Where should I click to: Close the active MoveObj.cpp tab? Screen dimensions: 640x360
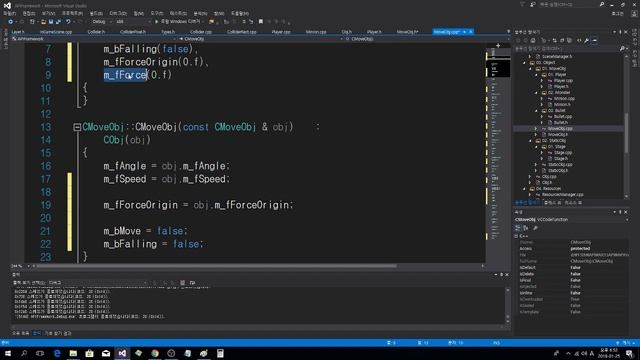click(x=471, y=31)
